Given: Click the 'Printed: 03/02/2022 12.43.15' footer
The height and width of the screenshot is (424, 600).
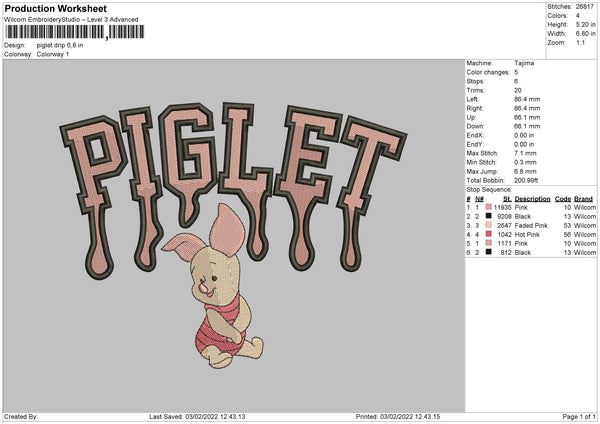Looking at the screenshot, I should (x=398, y=417).
